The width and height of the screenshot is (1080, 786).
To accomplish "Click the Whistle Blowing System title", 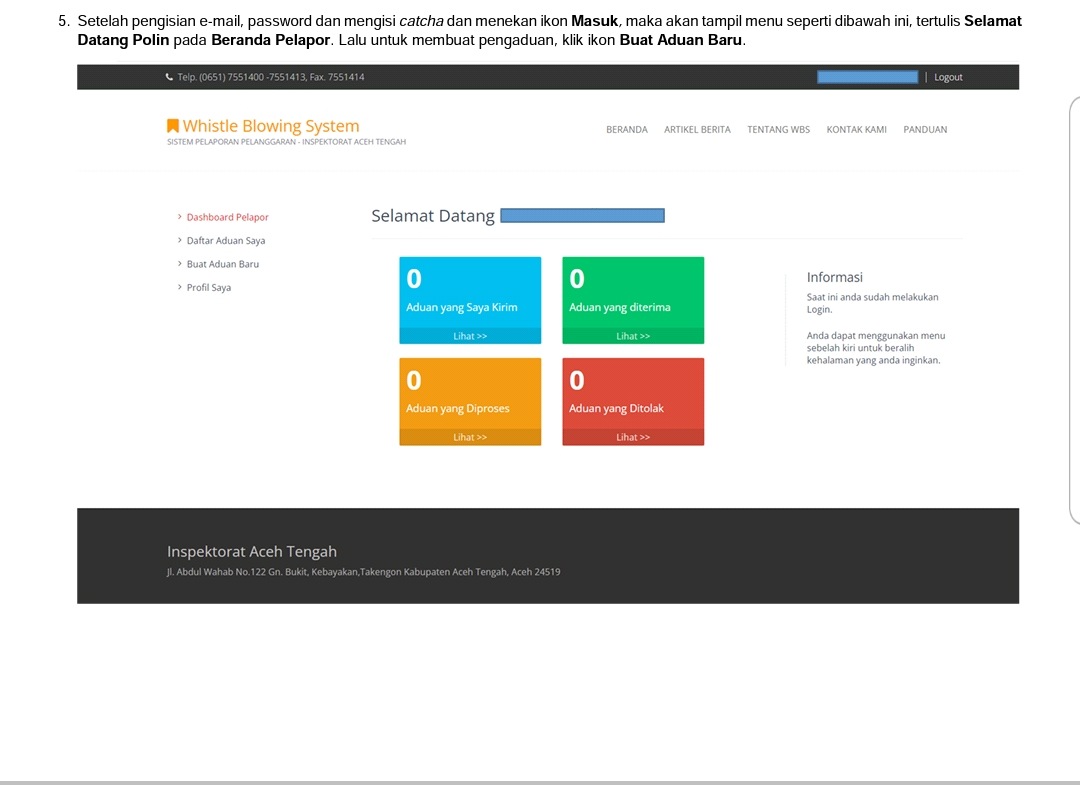I will point(270,126).
